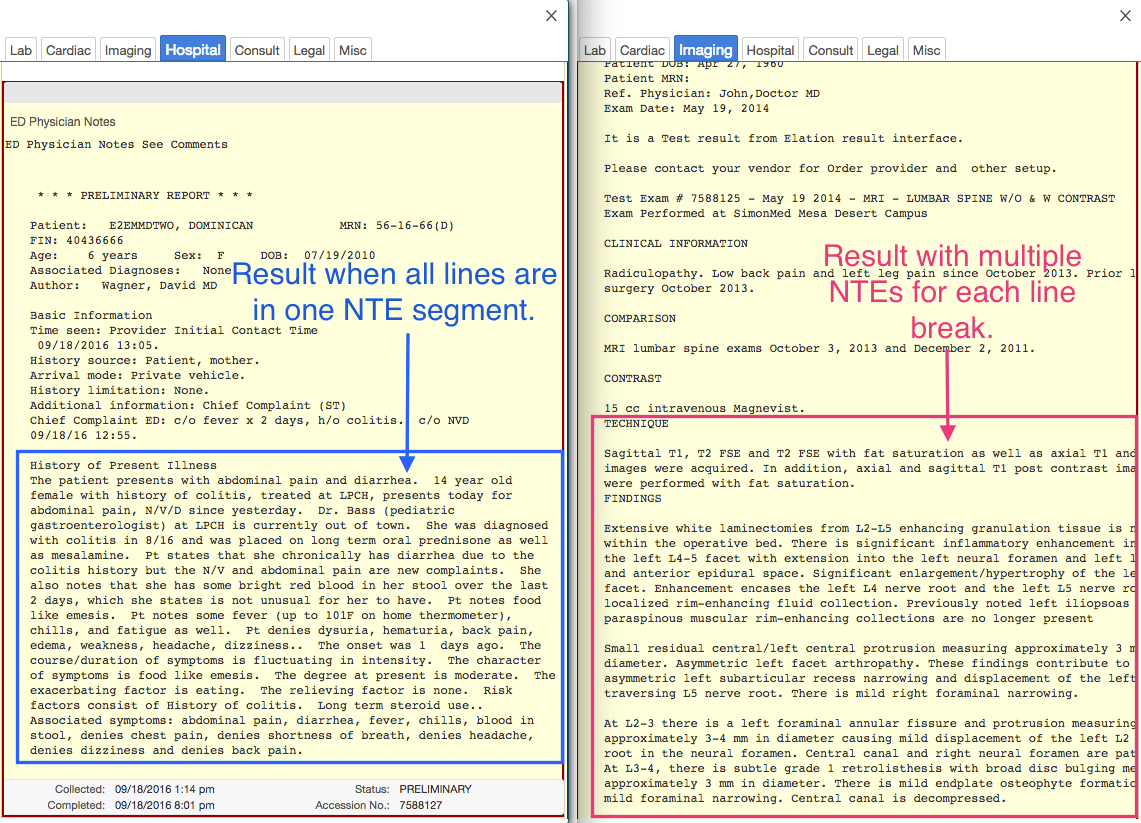Image resolution: width=1141 pixels, height=823 pixels.
Task: Select the Imaging tab in the left panel
Action: pyautogui.click(x=128, y=50)
